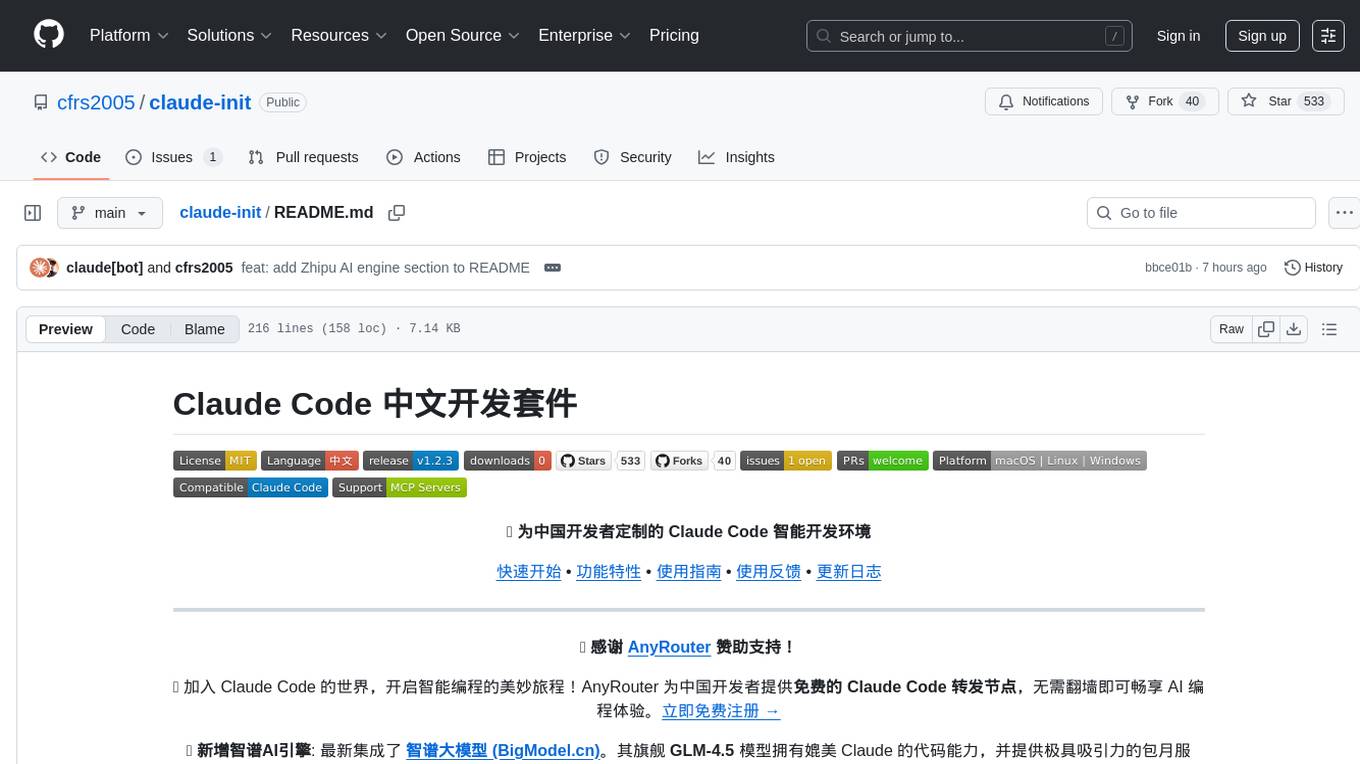The height and width of the screenshot is (764, 1360).
Task: Open the claude-init breadcrumb folder link
Action: coord(220,213)
